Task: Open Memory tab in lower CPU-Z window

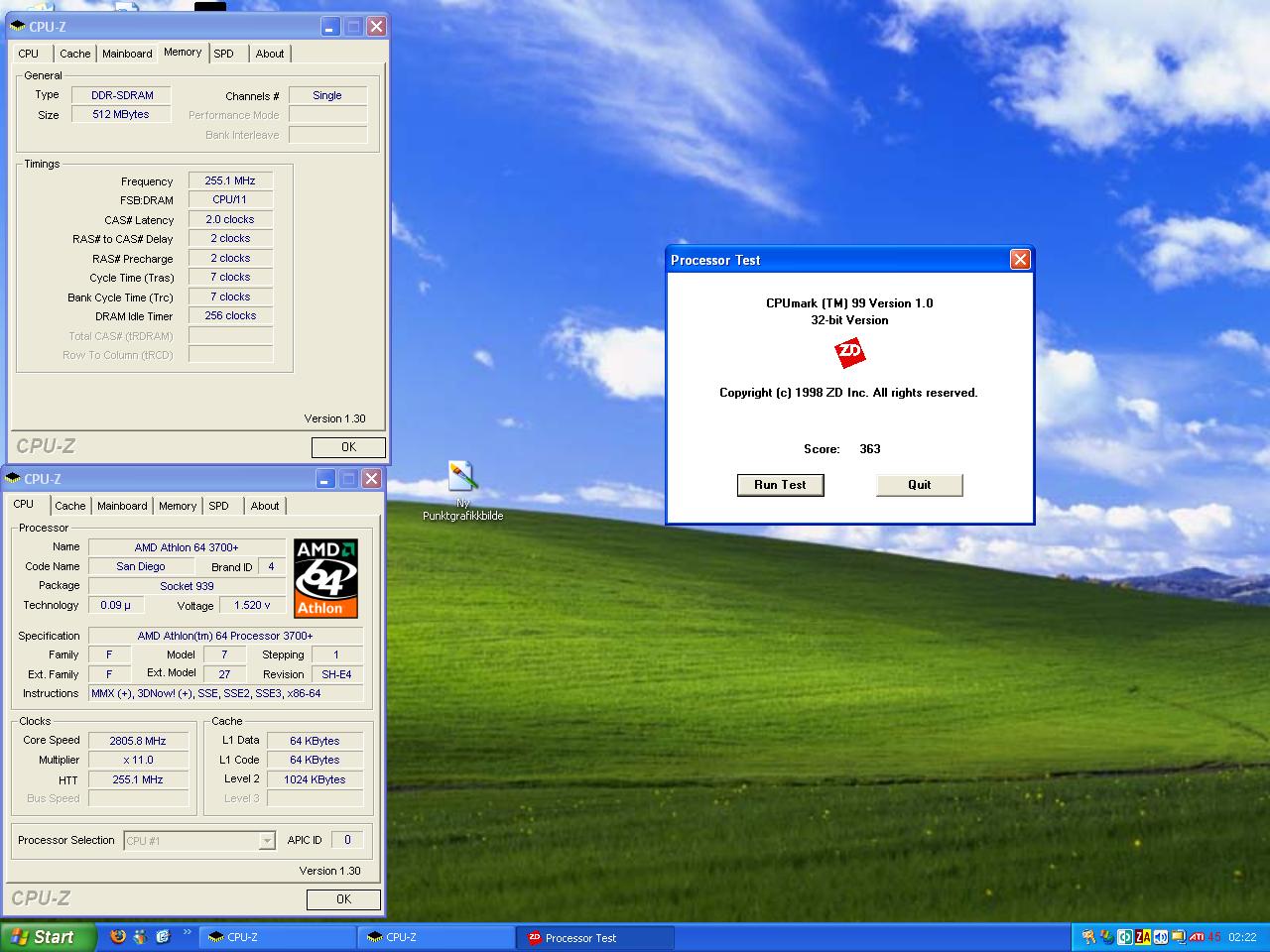Action: coord(178,506)
